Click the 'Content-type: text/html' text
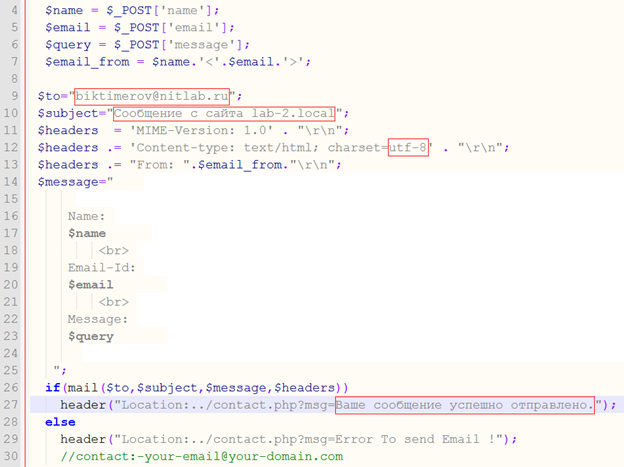 (224, 148)
